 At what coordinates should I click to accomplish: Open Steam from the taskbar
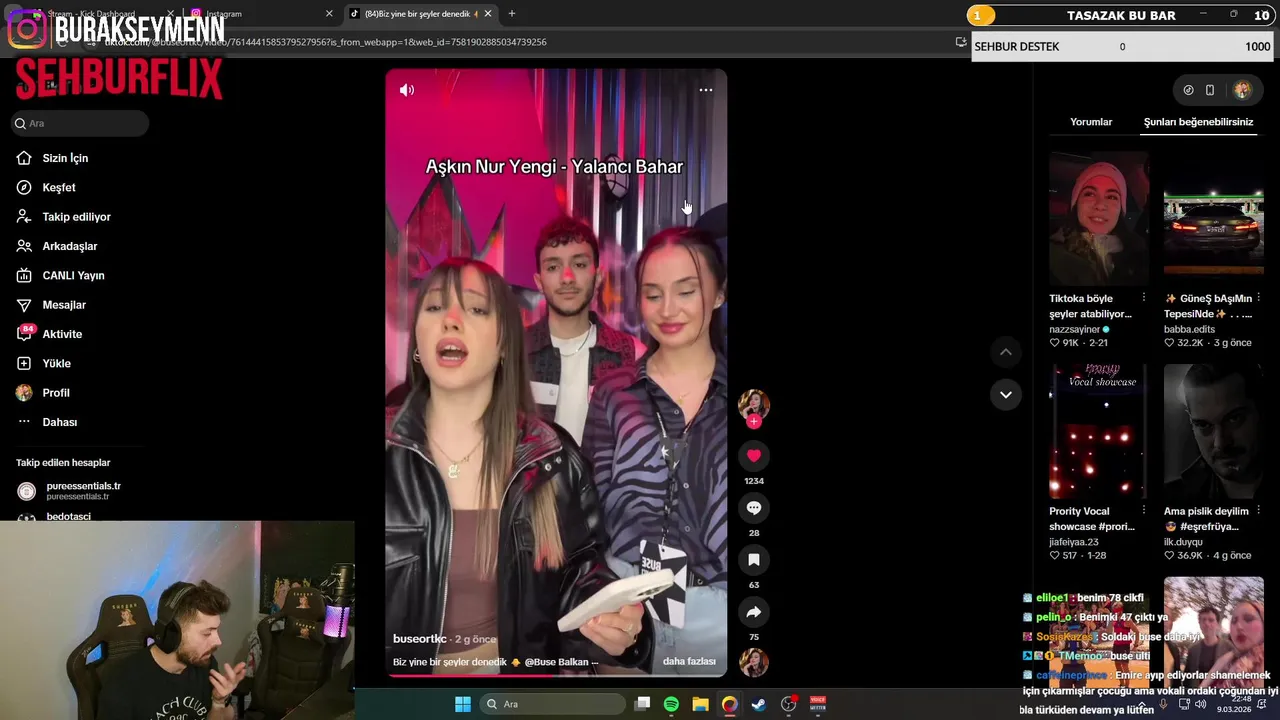pyautogui.click(x=759, y=704)
